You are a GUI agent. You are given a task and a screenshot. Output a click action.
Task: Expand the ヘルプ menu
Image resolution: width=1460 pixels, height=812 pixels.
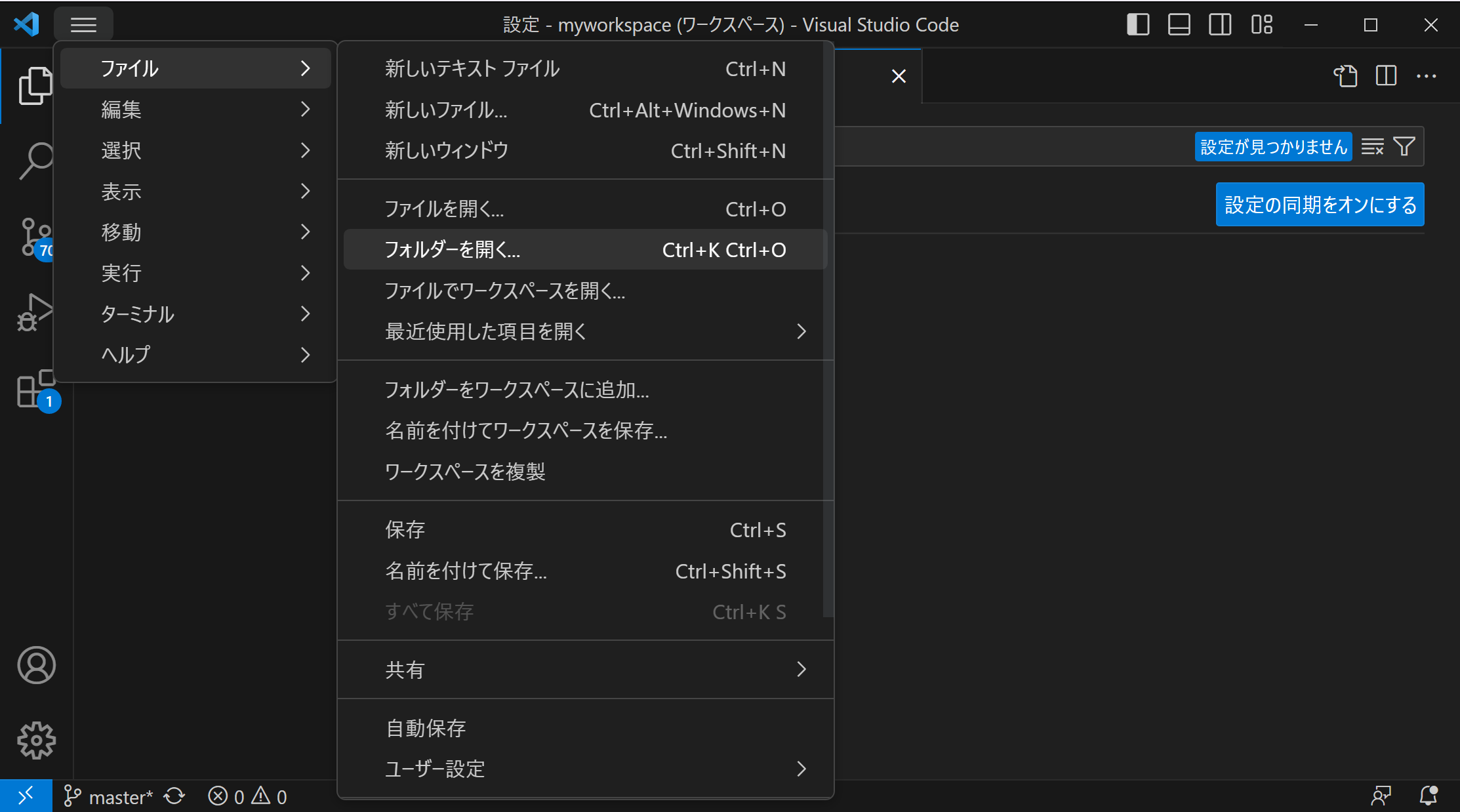pos(195,354)
